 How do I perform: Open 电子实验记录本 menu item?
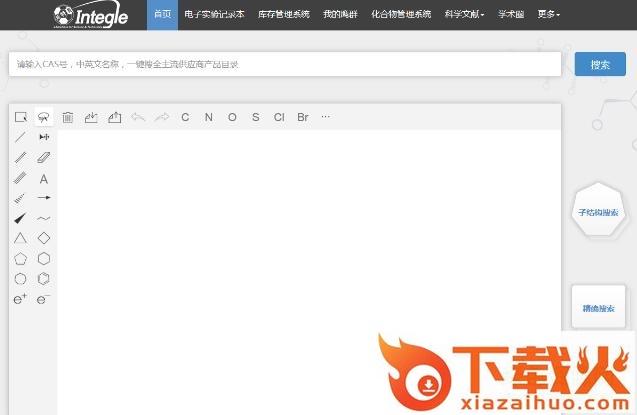point(214,15)
